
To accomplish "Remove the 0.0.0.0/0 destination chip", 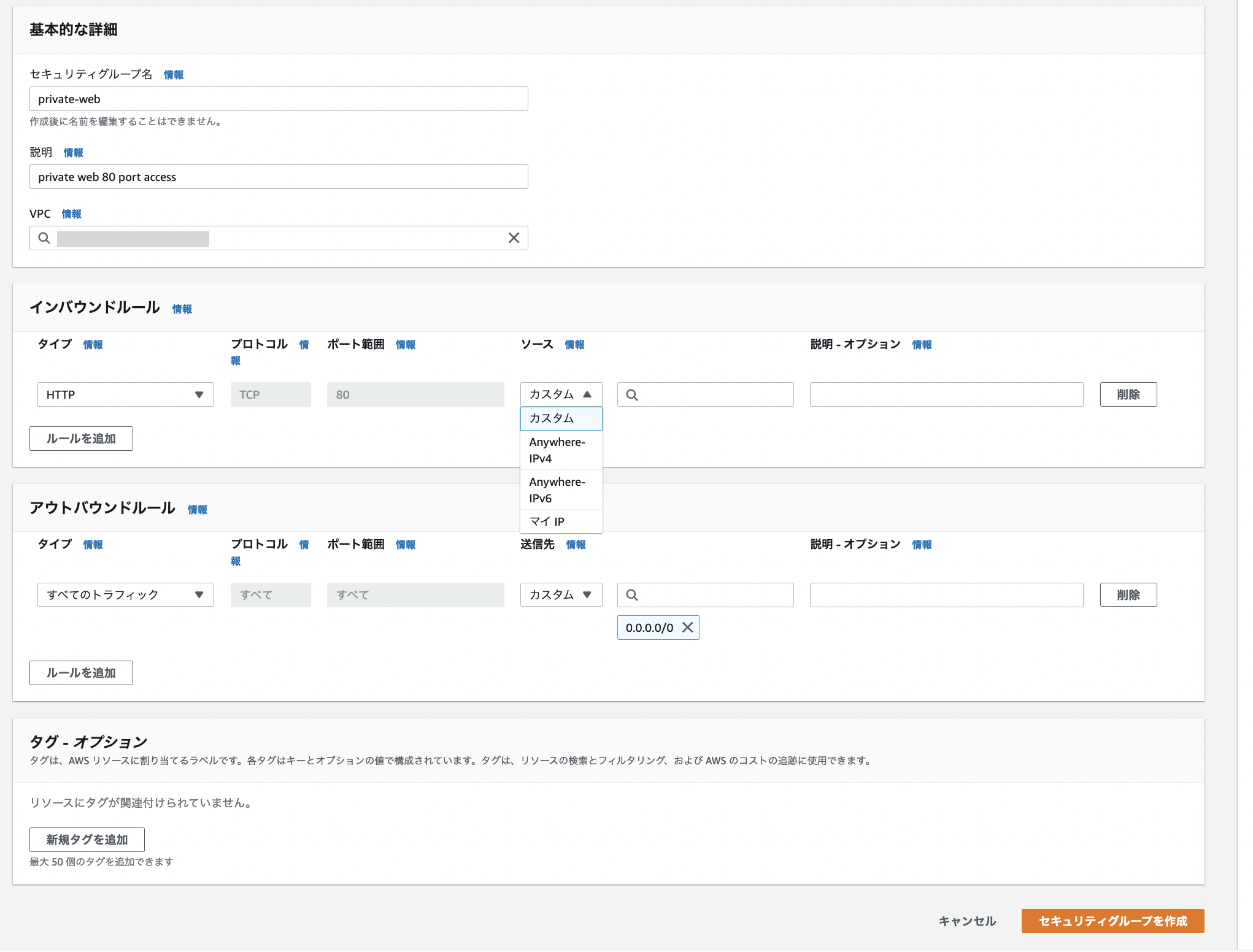I will [687, 628].
